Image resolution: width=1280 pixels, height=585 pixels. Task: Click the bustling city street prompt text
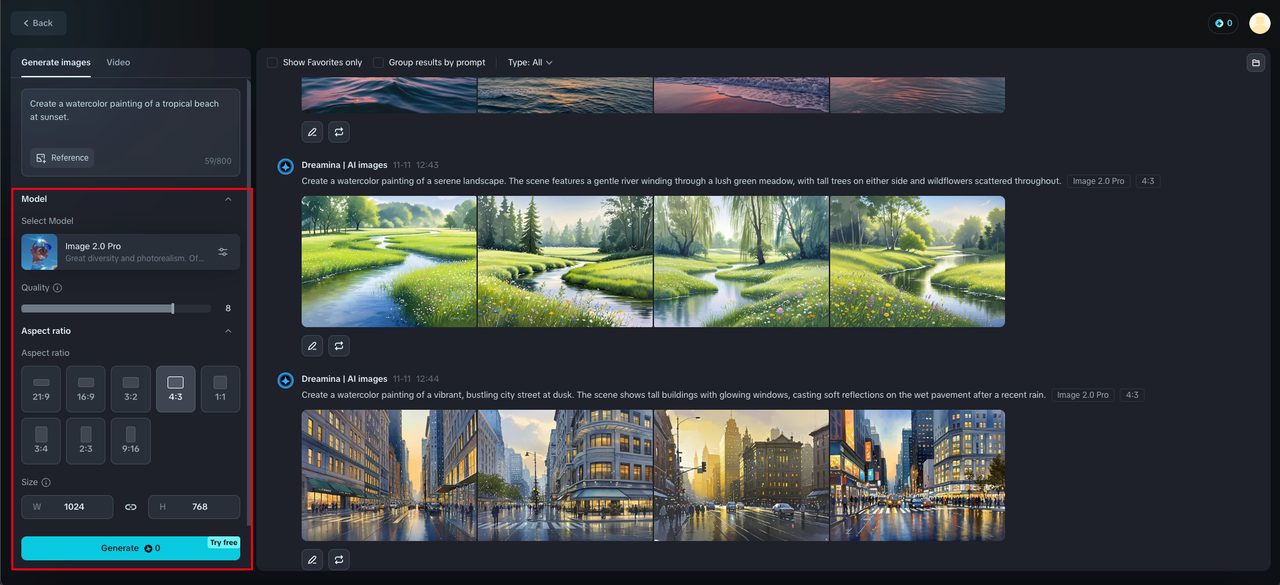[x=674, y=395]
